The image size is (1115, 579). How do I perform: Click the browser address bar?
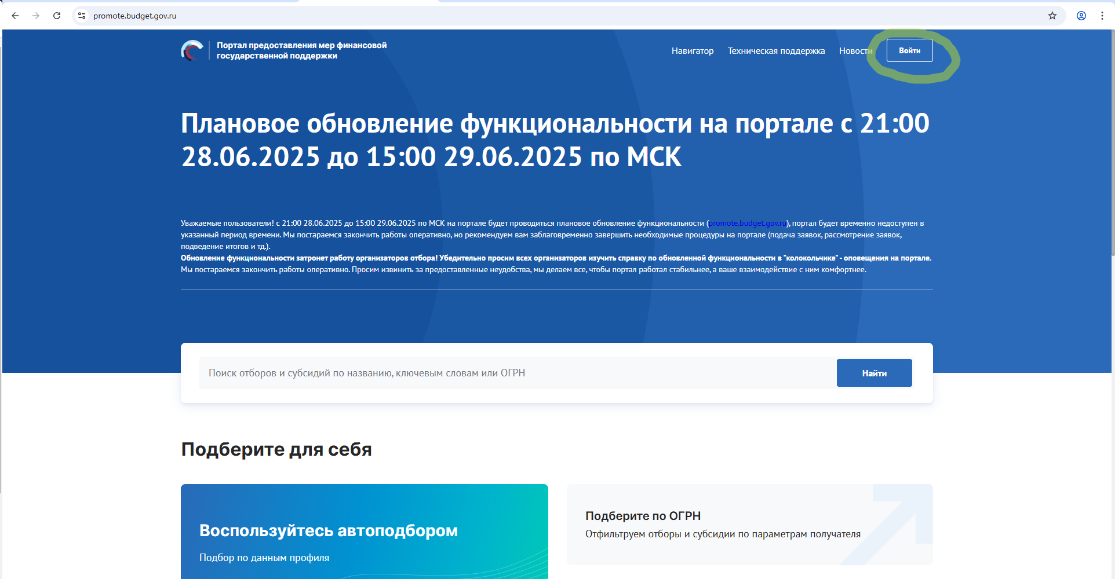[300, 16]
